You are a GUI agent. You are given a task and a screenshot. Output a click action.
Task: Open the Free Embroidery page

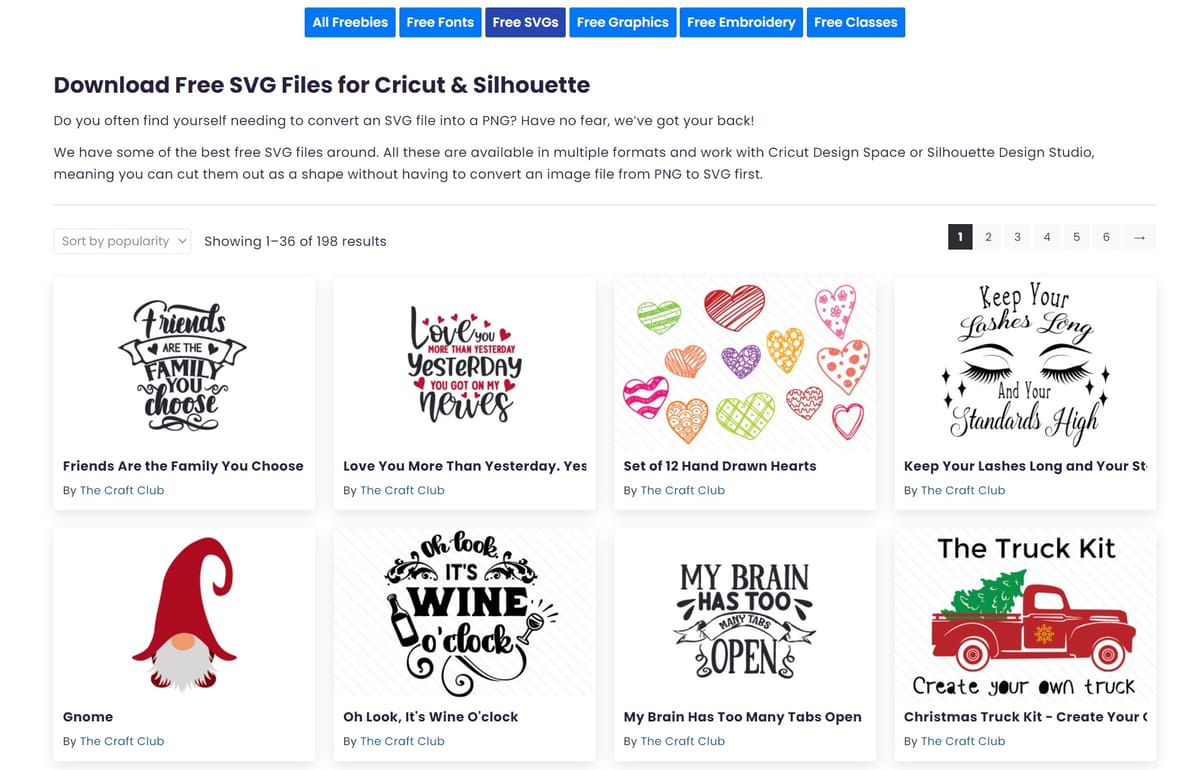pyautogui.click(x=741, y=21)
